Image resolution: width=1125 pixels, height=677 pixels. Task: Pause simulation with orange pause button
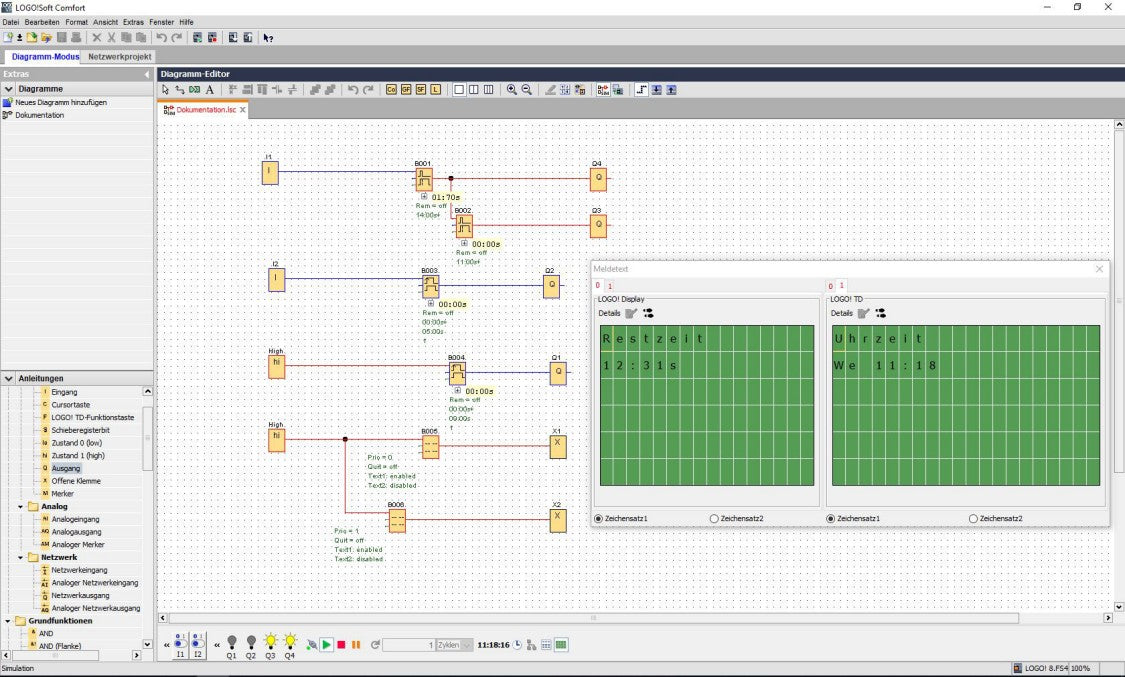[356, 645]
